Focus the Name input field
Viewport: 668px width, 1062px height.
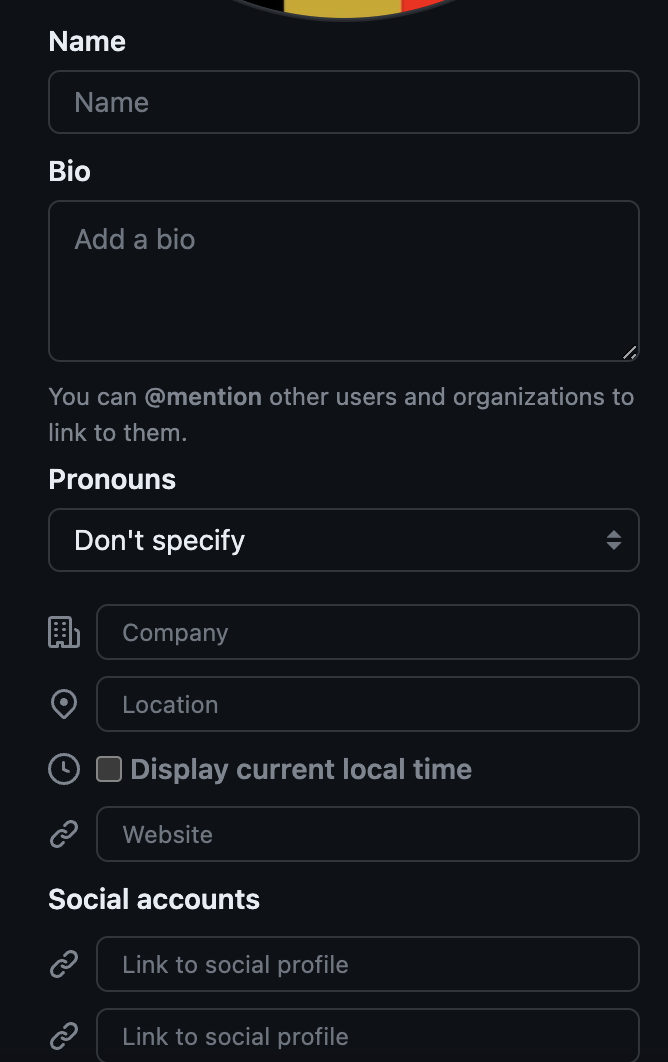(344, 102)
